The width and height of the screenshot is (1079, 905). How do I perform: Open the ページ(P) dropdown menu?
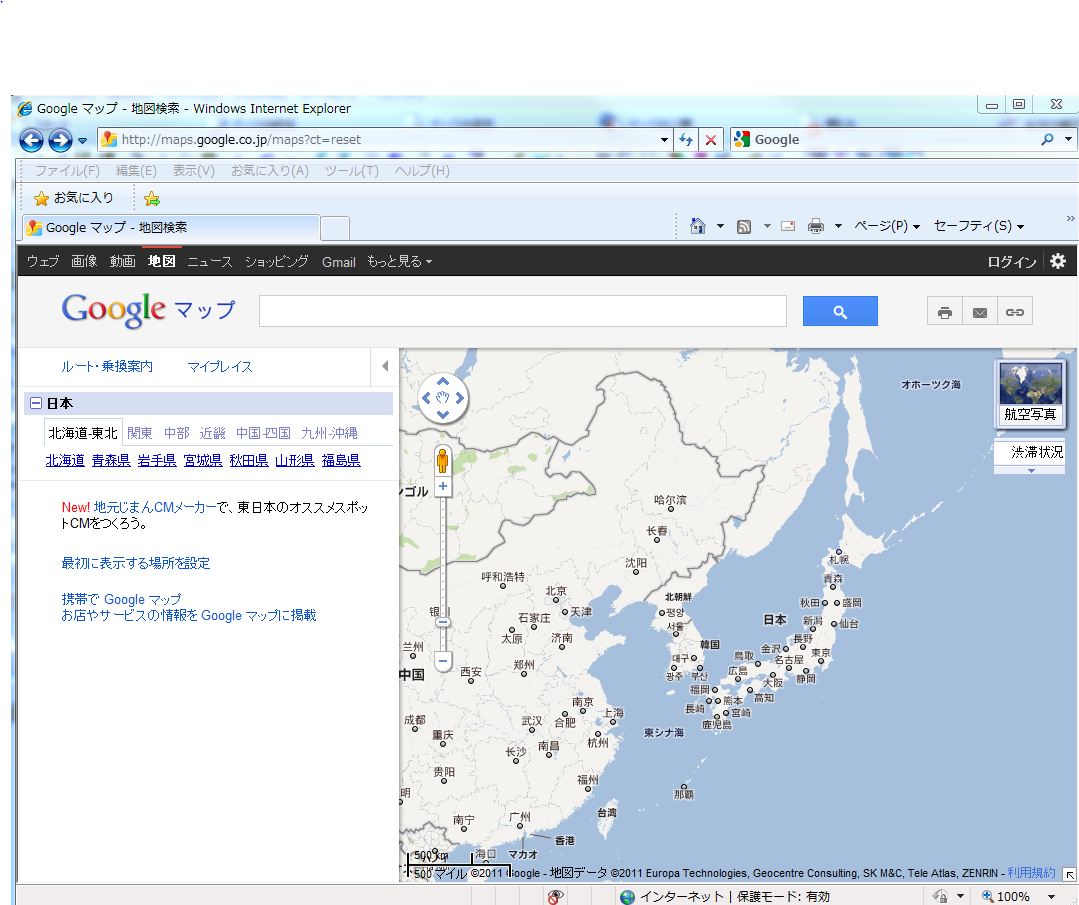click(x=887, y=226)
